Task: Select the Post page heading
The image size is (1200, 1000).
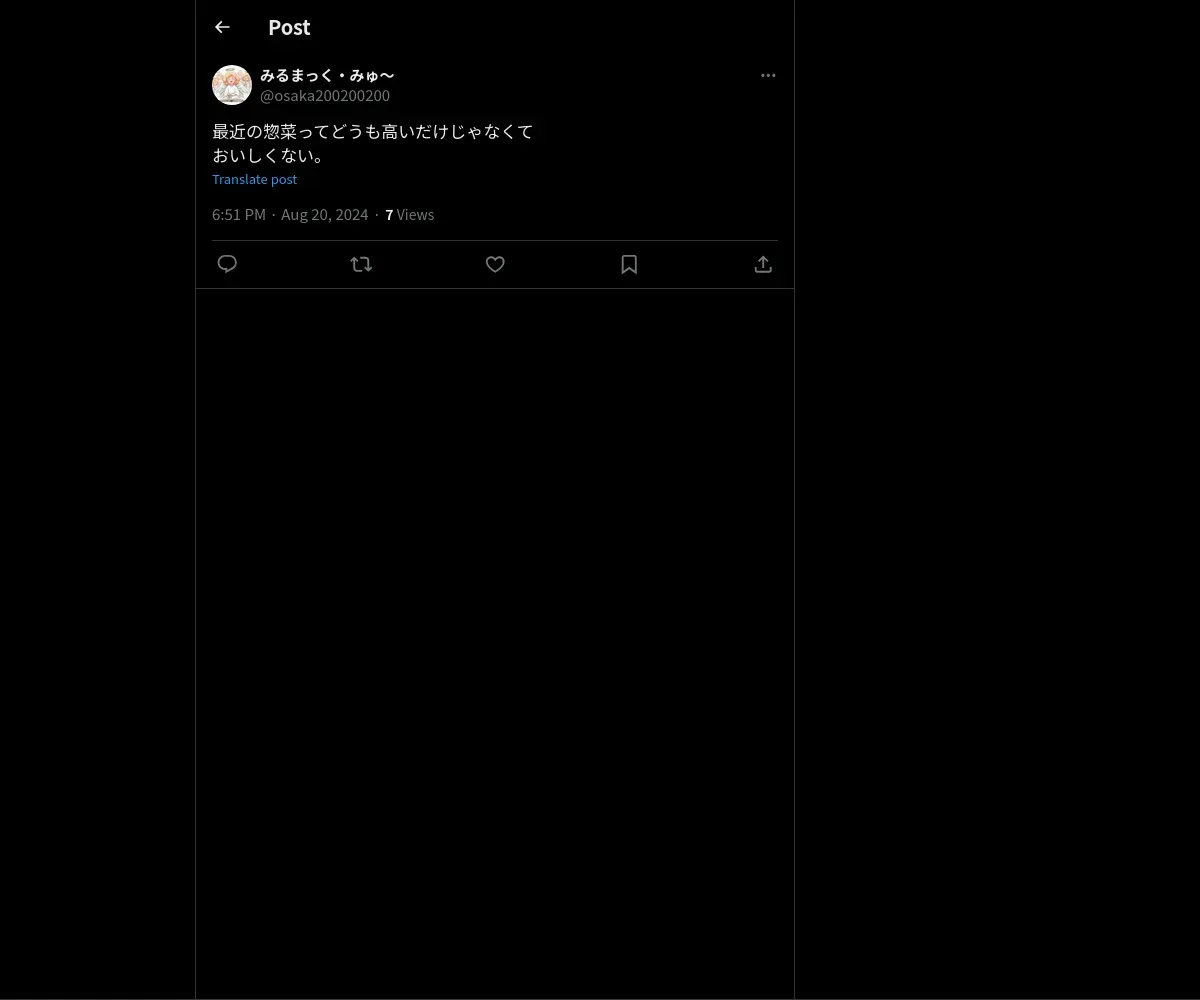Action: click(x=289, y=27)
